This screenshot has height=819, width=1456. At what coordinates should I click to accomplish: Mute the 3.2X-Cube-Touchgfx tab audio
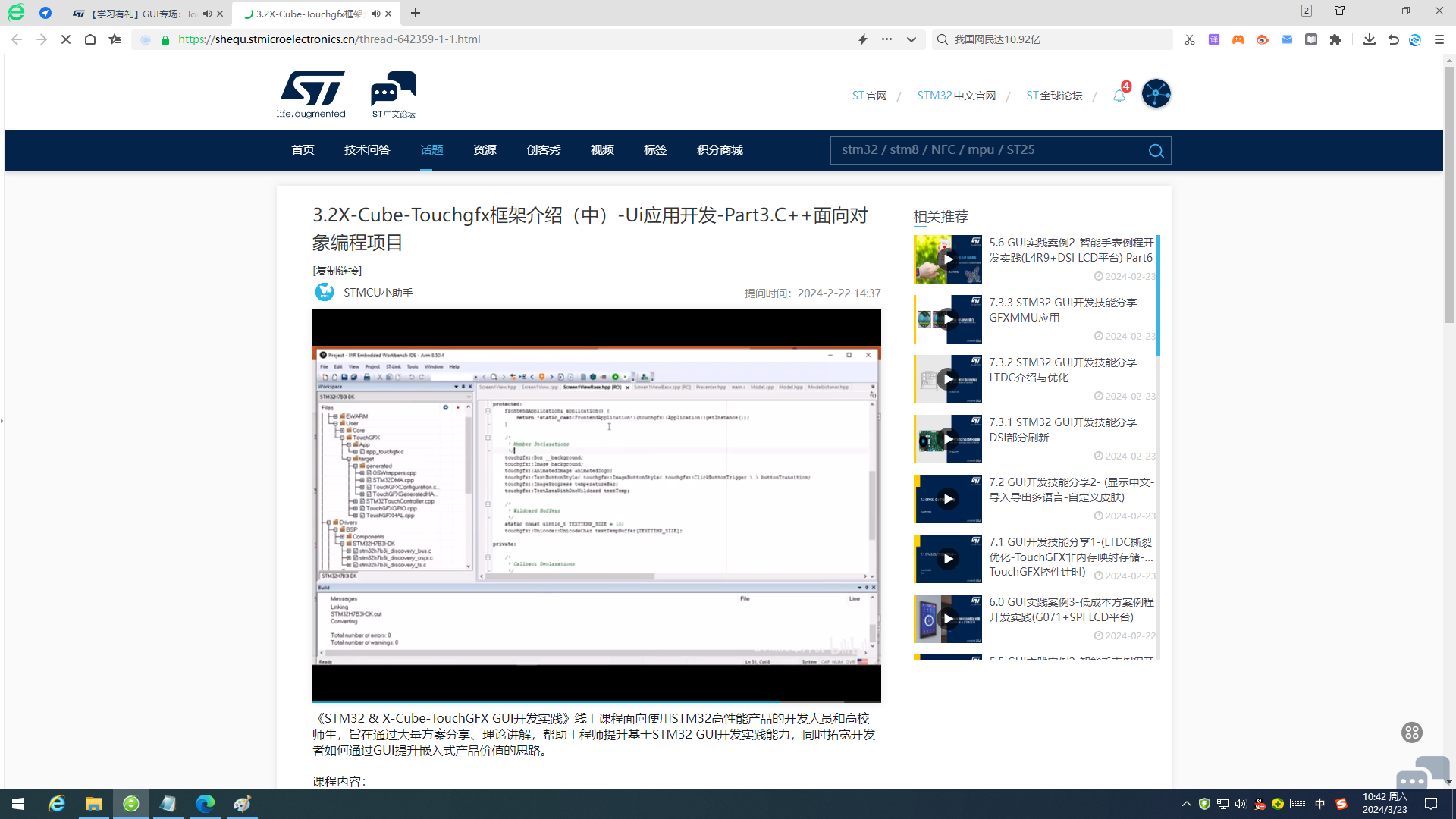click(x=375, y=14)
